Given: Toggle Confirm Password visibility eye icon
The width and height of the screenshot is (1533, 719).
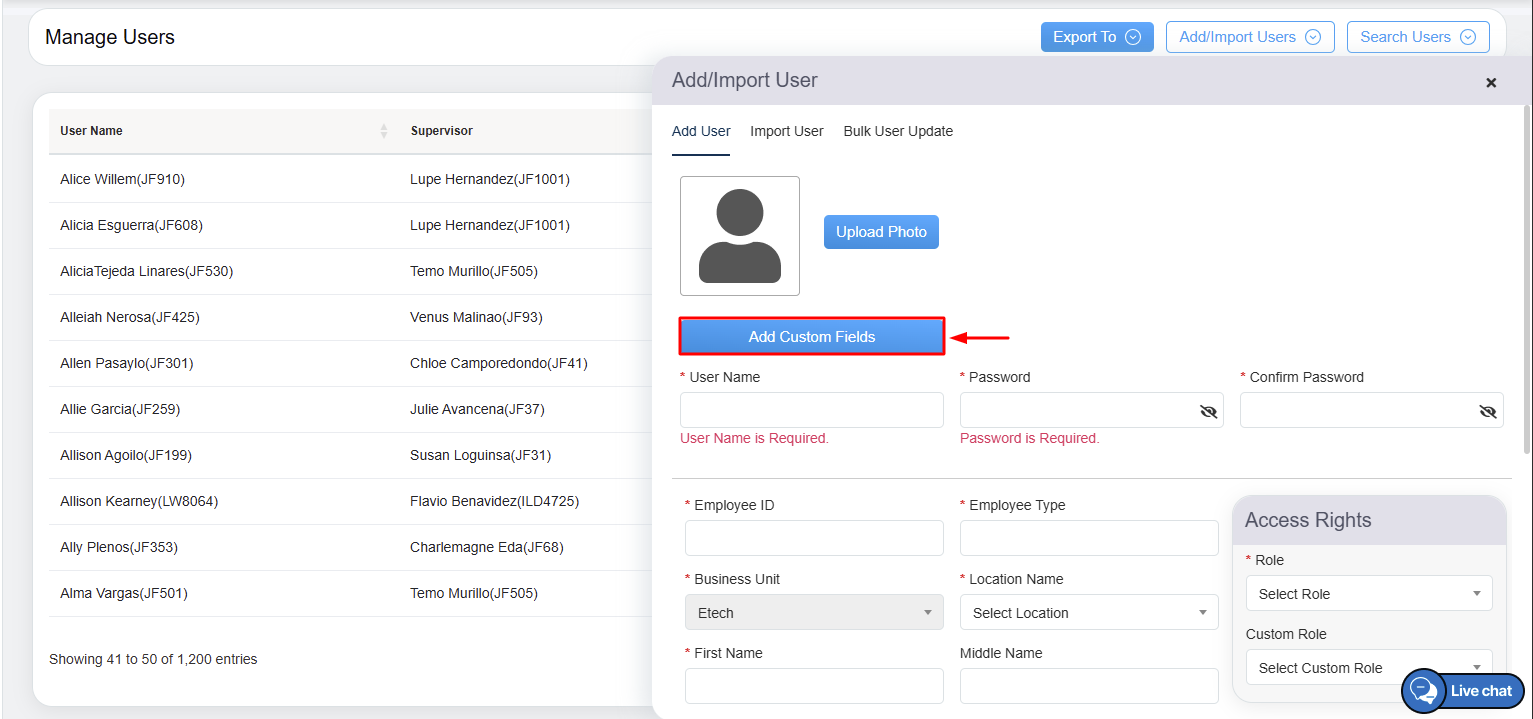Looking at the screenshot, I should 1487,411.
